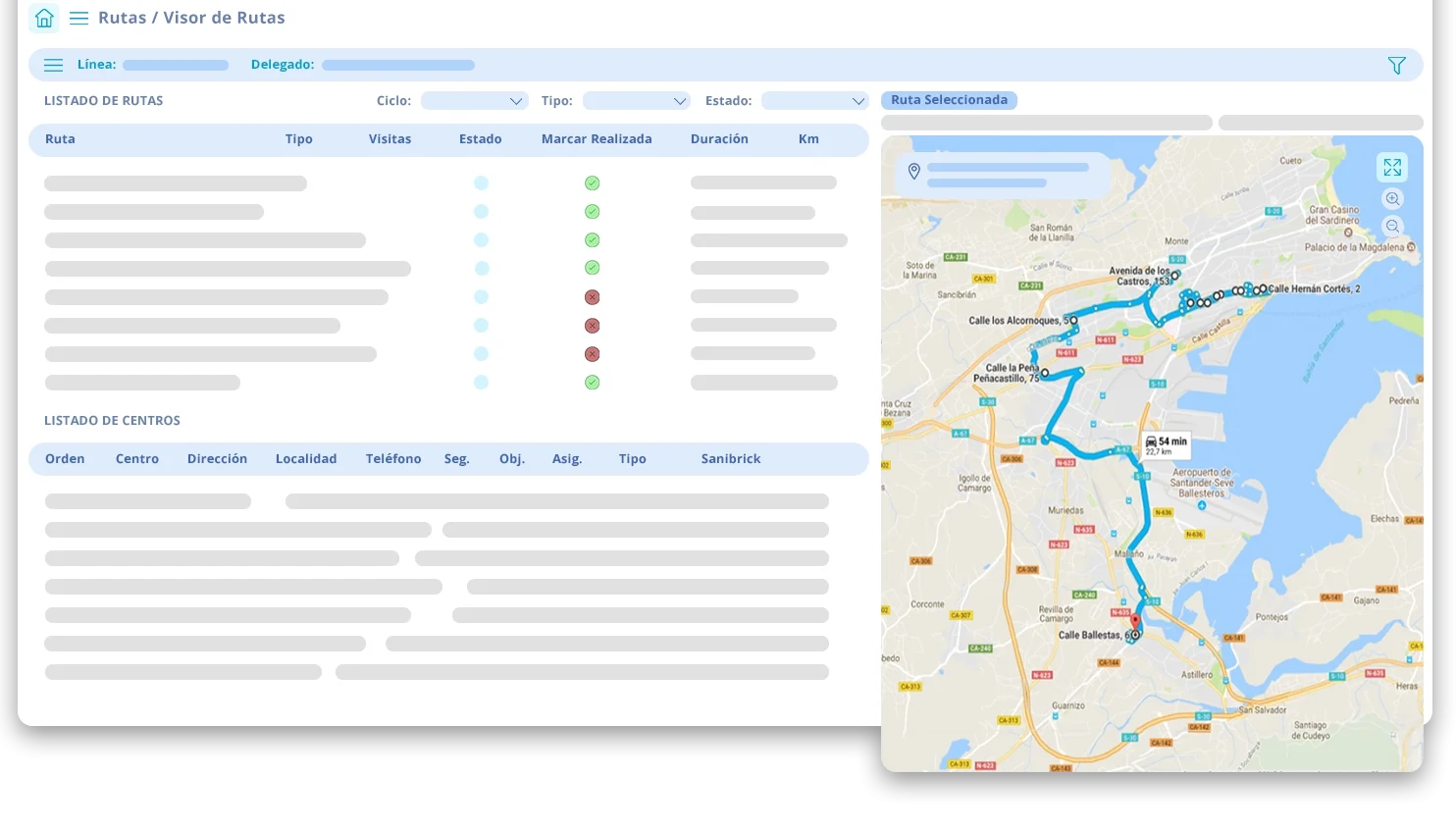Toggle last row's green Marcar Realizada check
This screenshot has width=1456, height=830.
click(x=592, y=383)
